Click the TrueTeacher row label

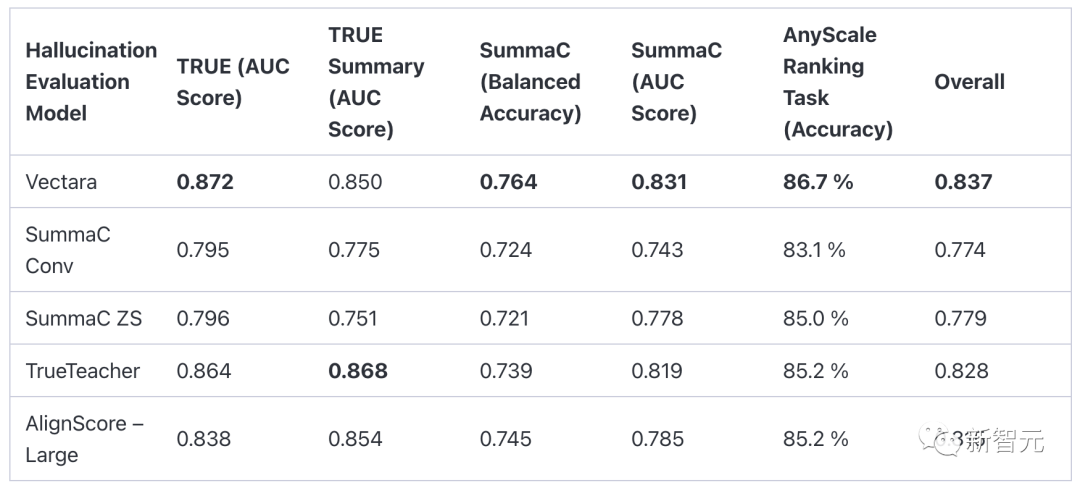coord(83,370)
